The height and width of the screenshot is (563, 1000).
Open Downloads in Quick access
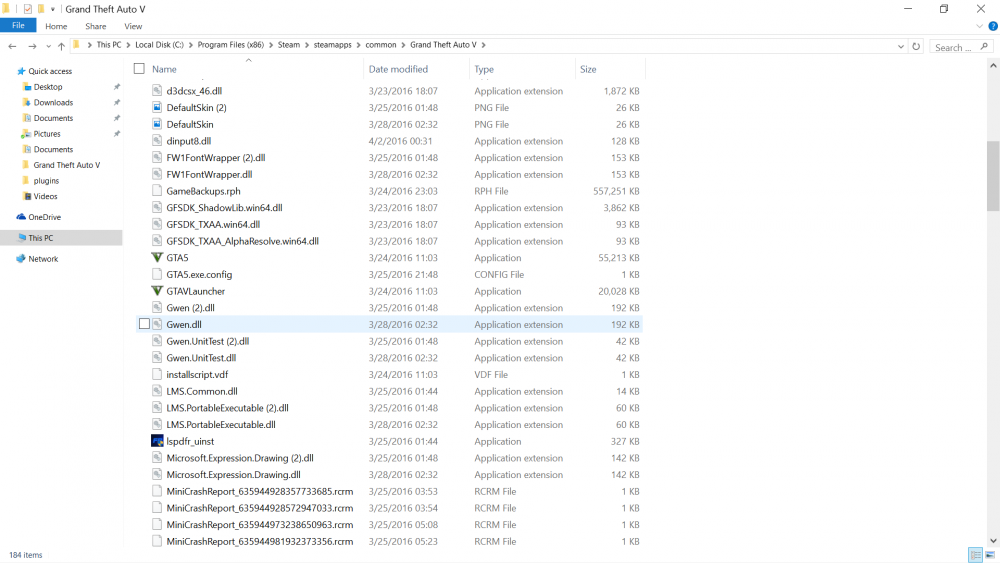pyautogui.click(x=53, y=103)
